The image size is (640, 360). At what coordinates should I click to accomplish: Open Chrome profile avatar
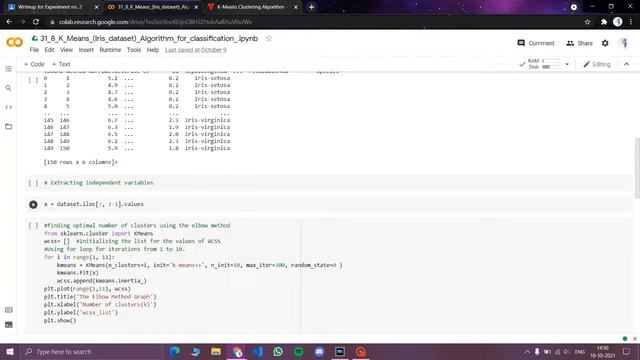pos(618,22)
